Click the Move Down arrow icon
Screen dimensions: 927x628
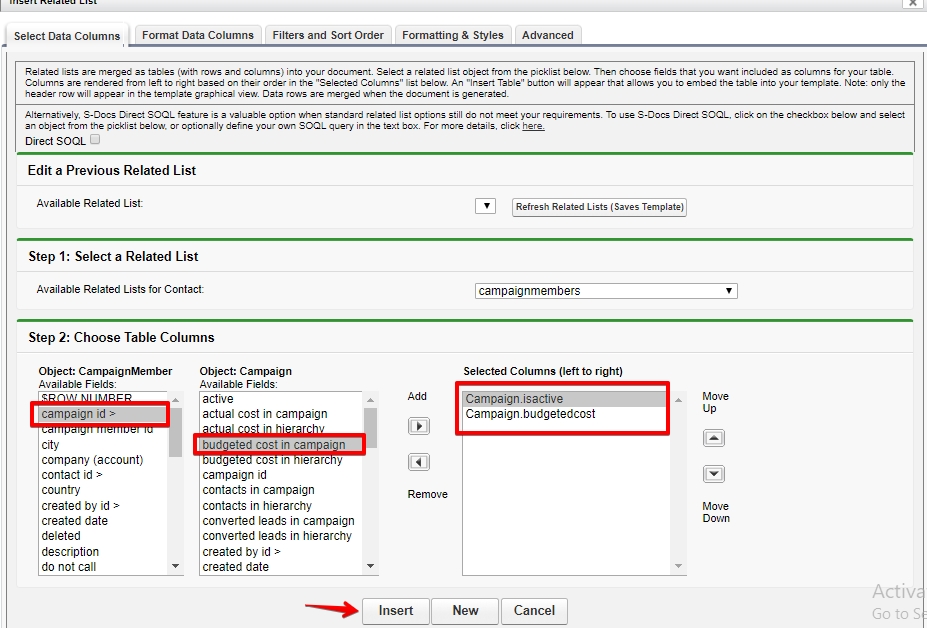712,473
